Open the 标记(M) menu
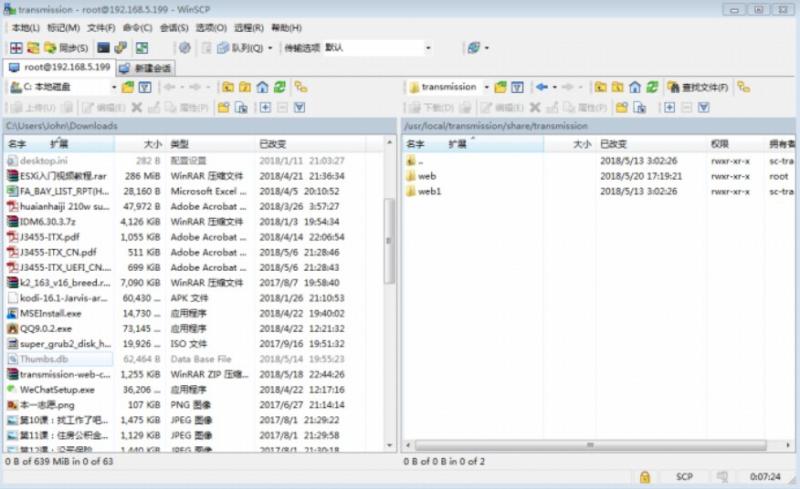The height and width of the screenshot is (489, 800). 63,28
